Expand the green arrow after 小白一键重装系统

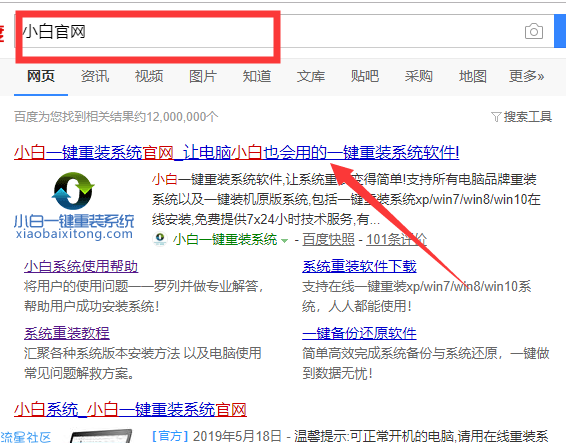[284, 240]
